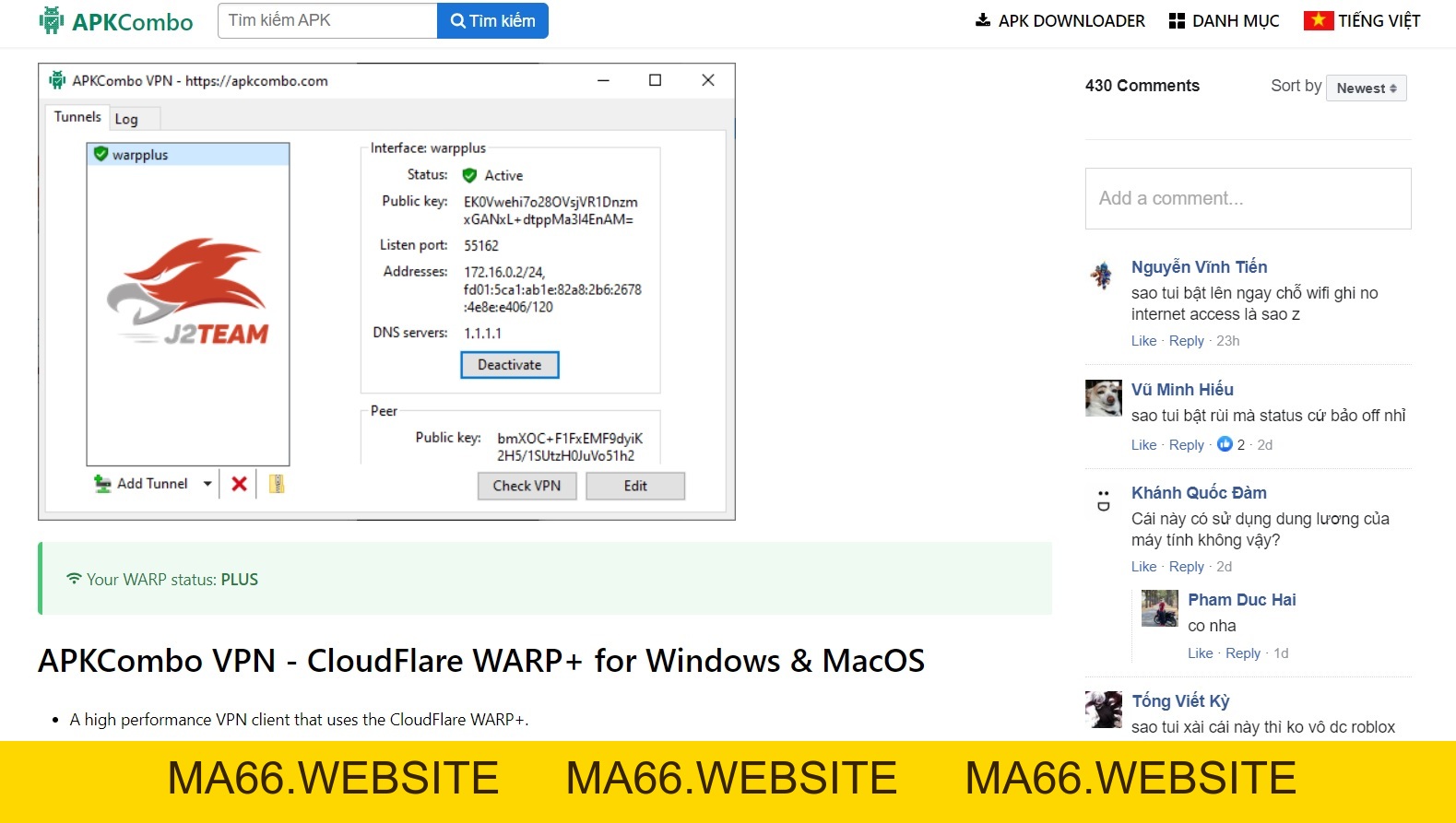Switch to the Log tab
The image size is (1456, 823).
(x=126, y=119)
